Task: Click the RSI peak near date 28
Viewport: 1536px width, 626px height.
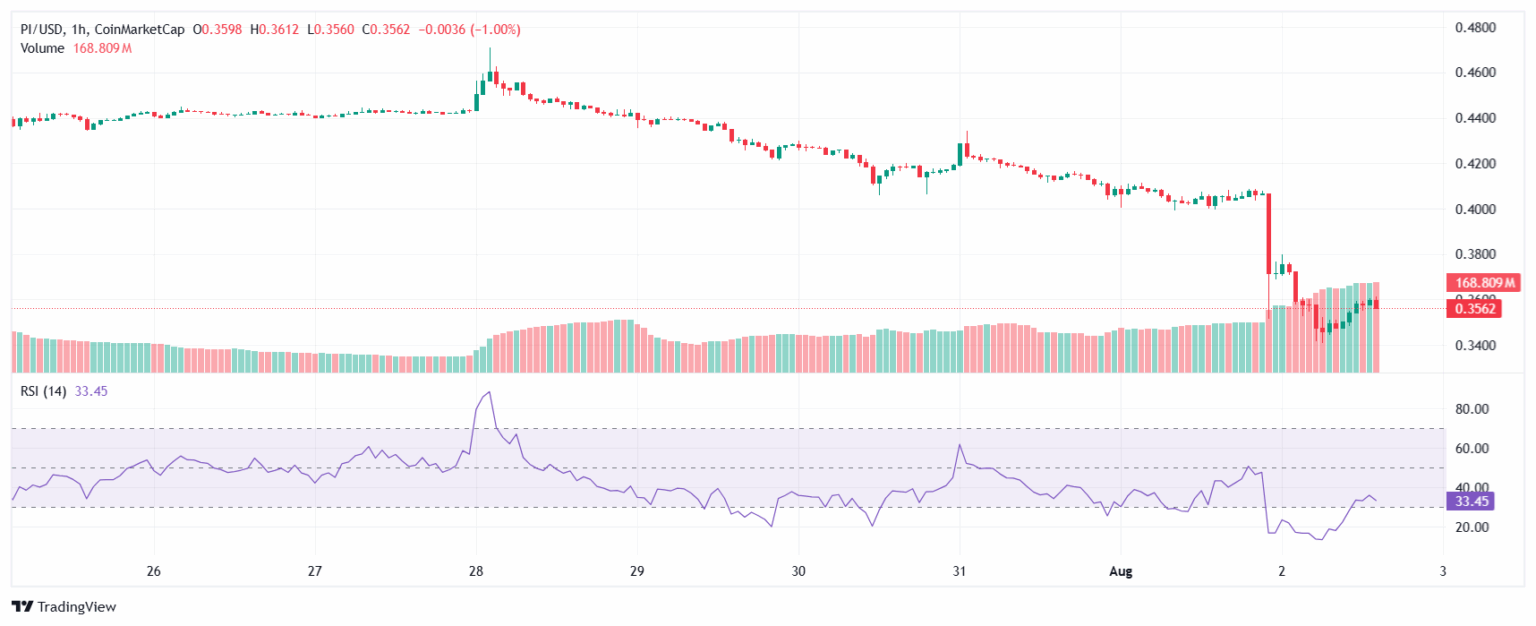Action: pos(488,393)
